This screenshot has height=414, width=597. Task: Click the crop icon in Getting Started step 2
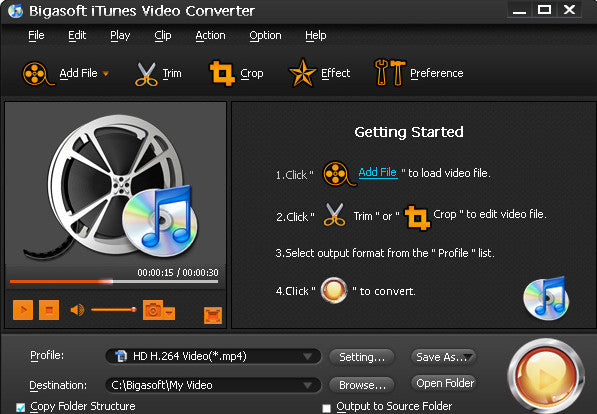tap(417, 218)
